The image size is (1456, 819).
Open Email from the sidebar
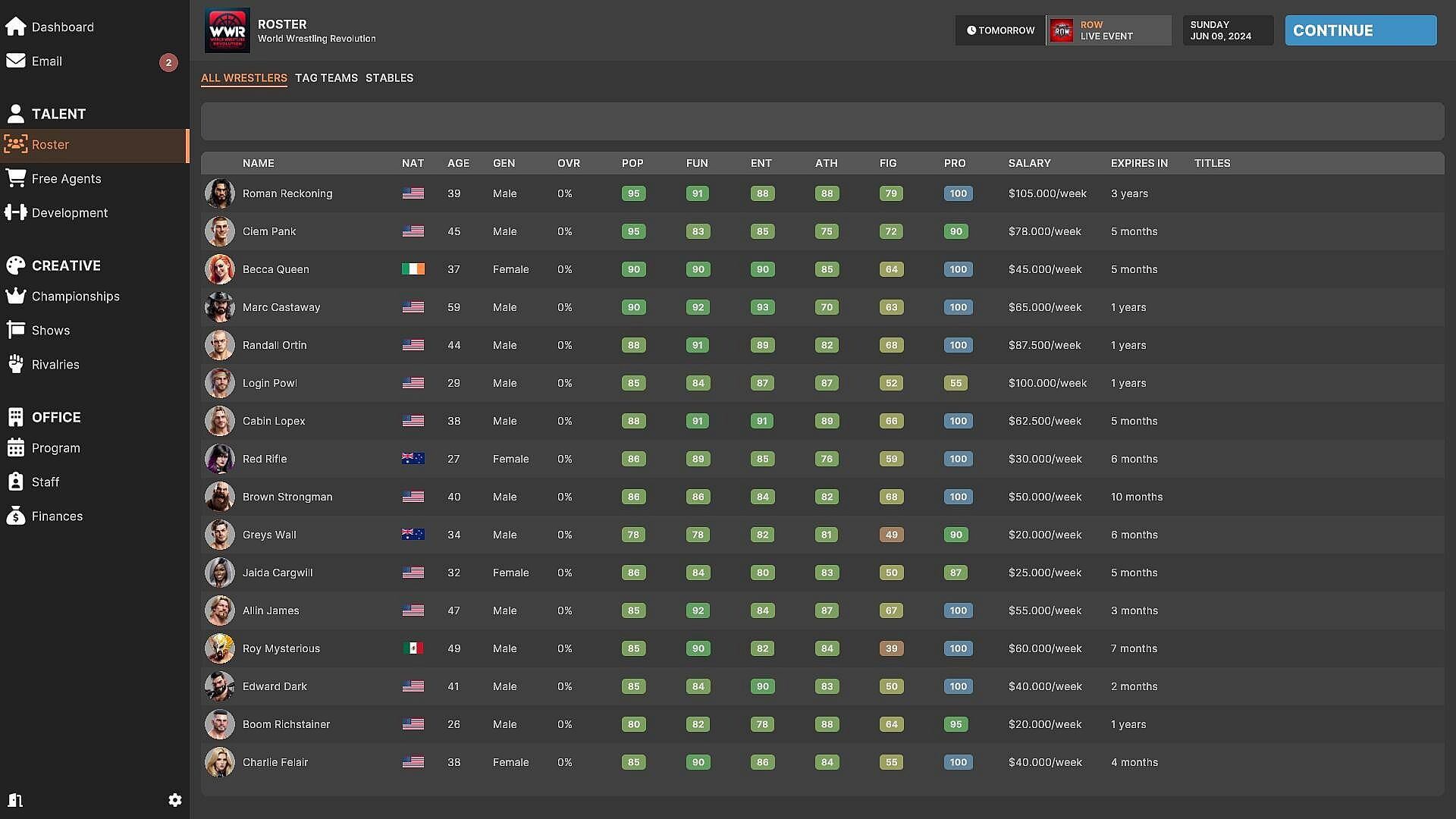tap(46, 61)
